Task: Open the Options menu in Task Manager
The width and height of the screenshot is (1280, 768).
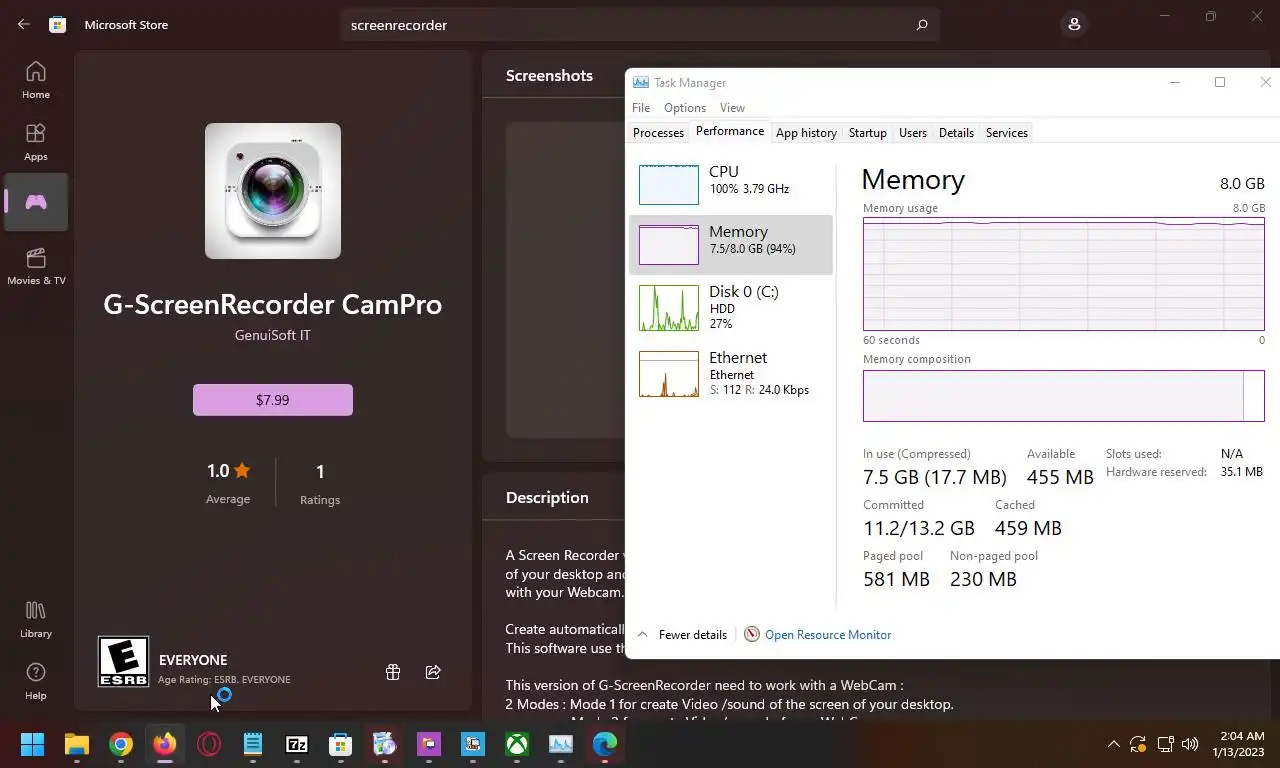Action: (685, 108)
